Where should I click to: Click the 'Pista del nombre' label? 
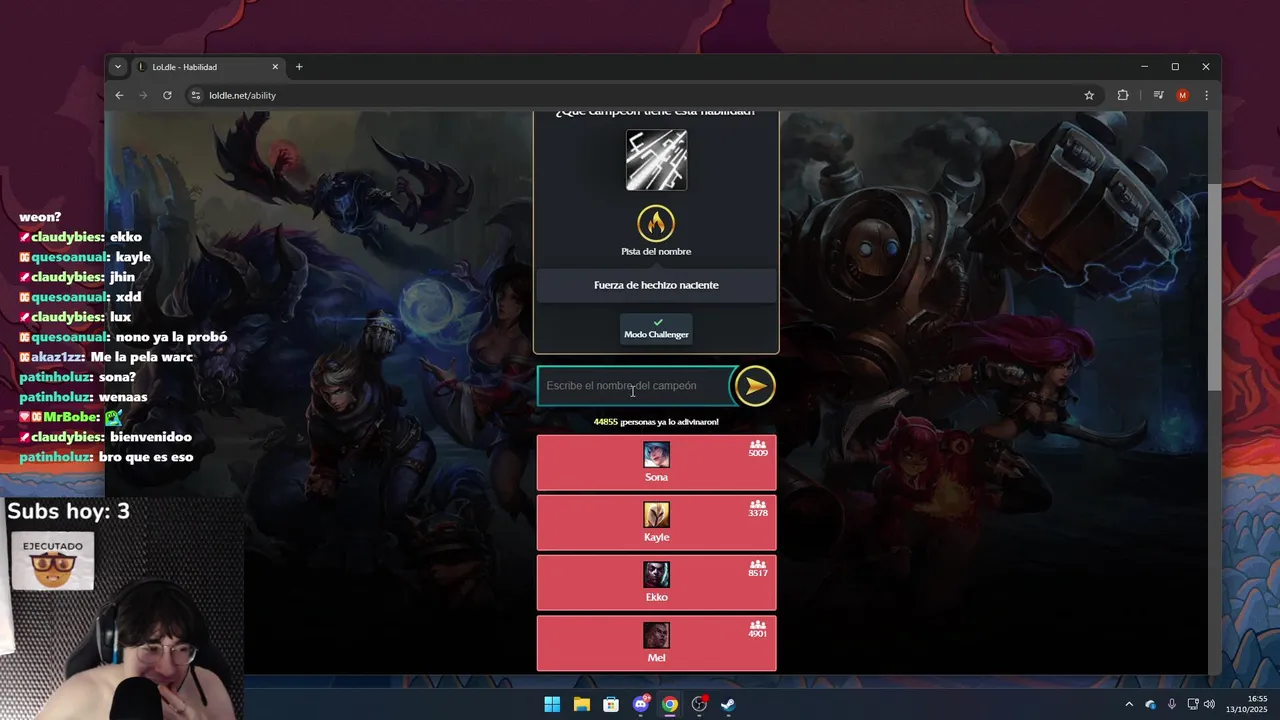click(x=656, y=251)
